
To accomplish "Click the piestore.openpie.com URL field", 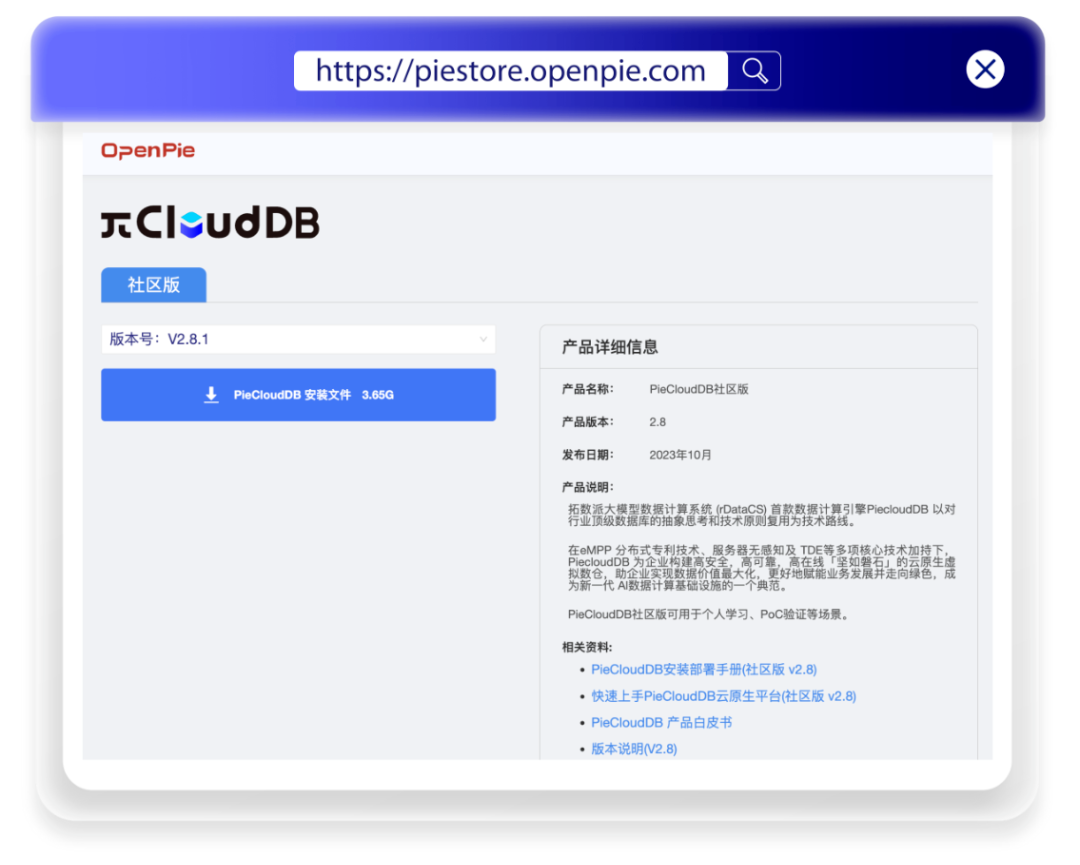I will 510,71.
